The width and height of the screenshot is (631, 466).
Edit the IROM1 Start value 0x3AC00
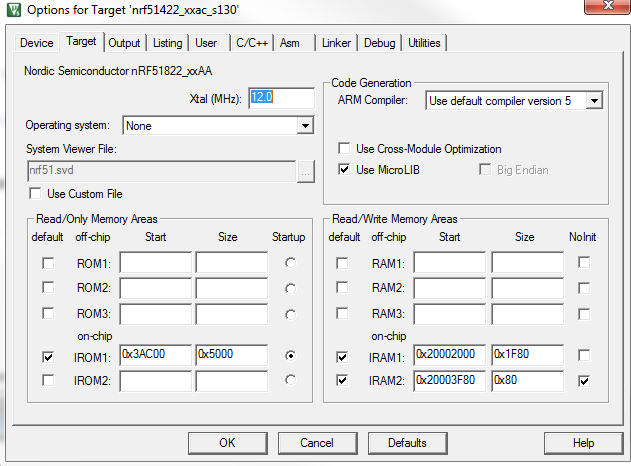click(x=155, y=355)
